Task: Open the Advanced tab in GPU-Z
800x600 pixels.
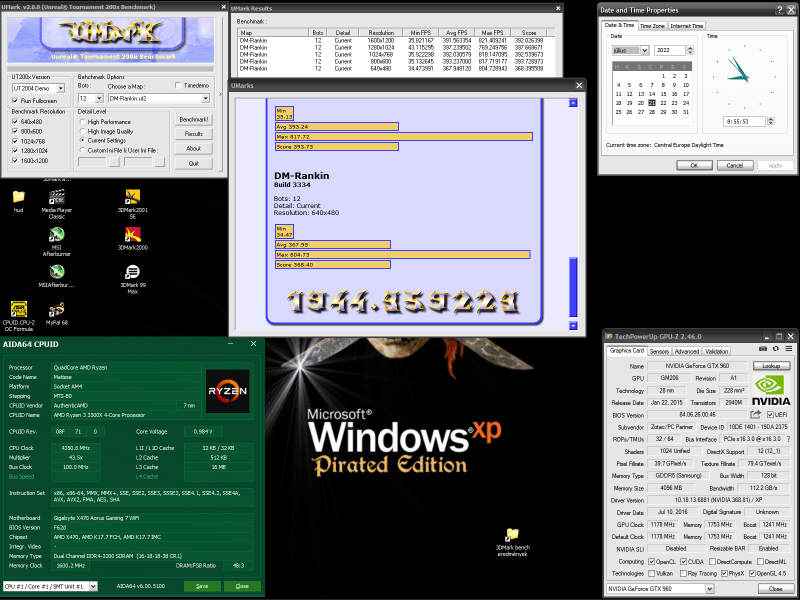Action: [687, 351]
